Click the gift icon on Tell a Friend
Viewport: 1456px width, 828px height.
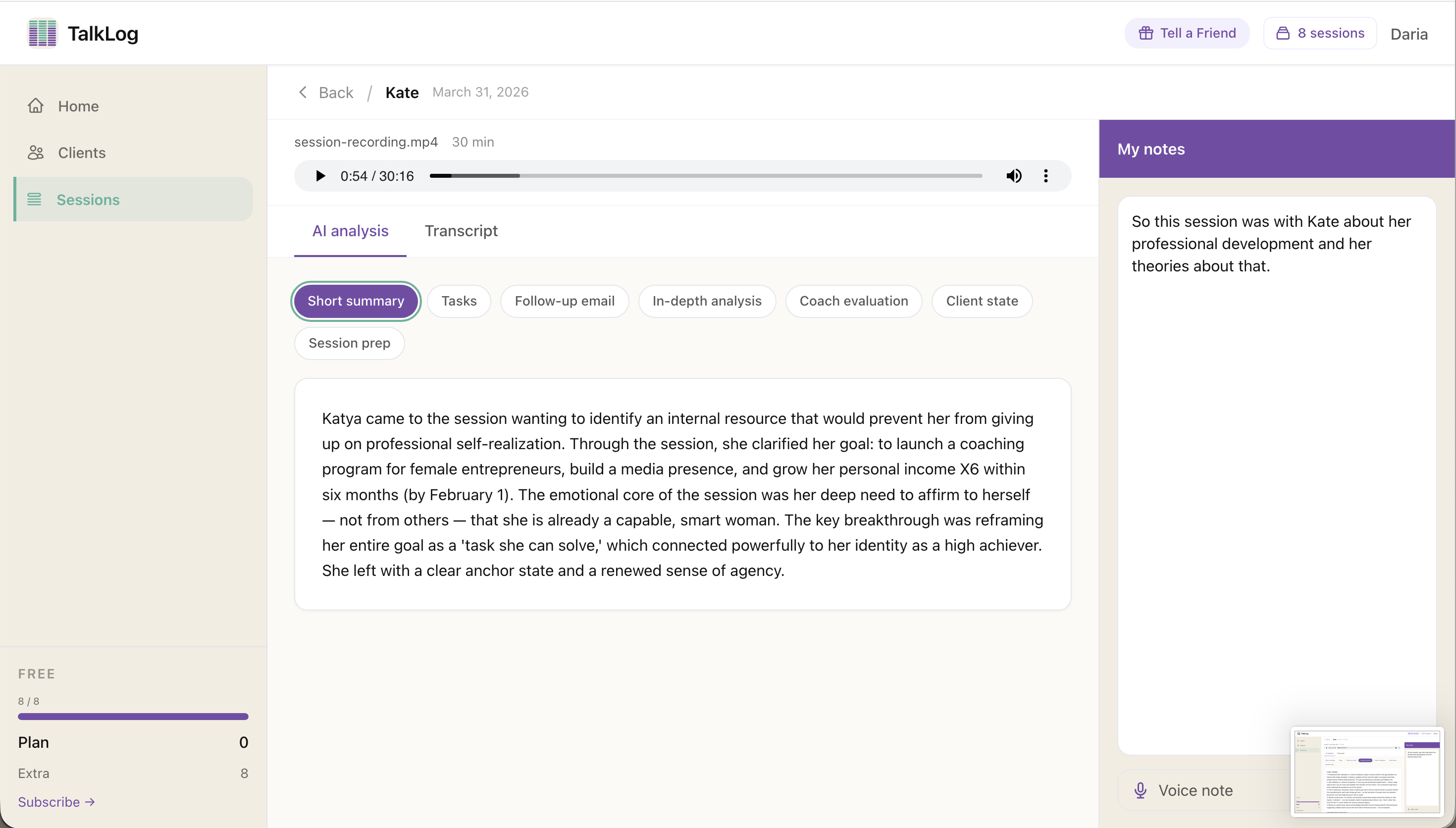[1145, 33]
